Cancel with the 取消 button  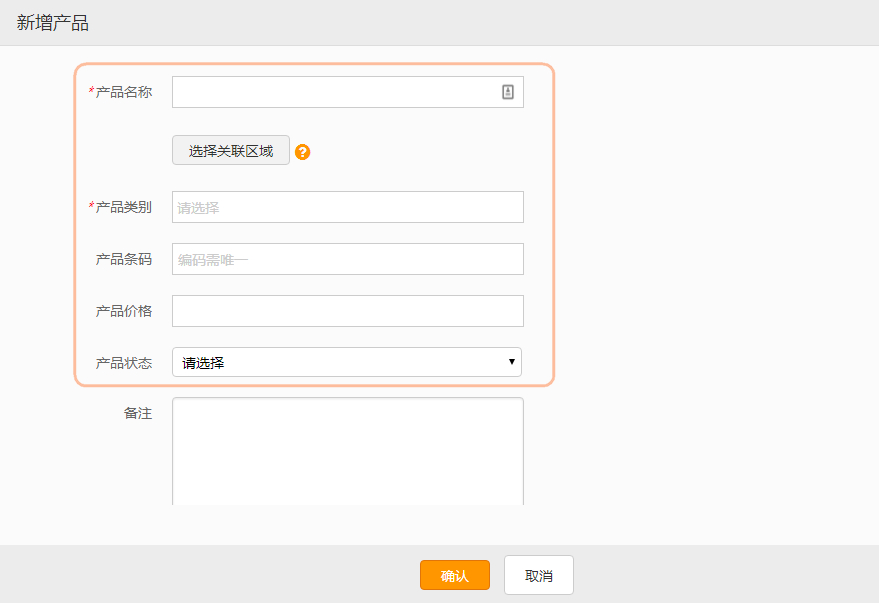pyautogui.click(x=539, y=575)
